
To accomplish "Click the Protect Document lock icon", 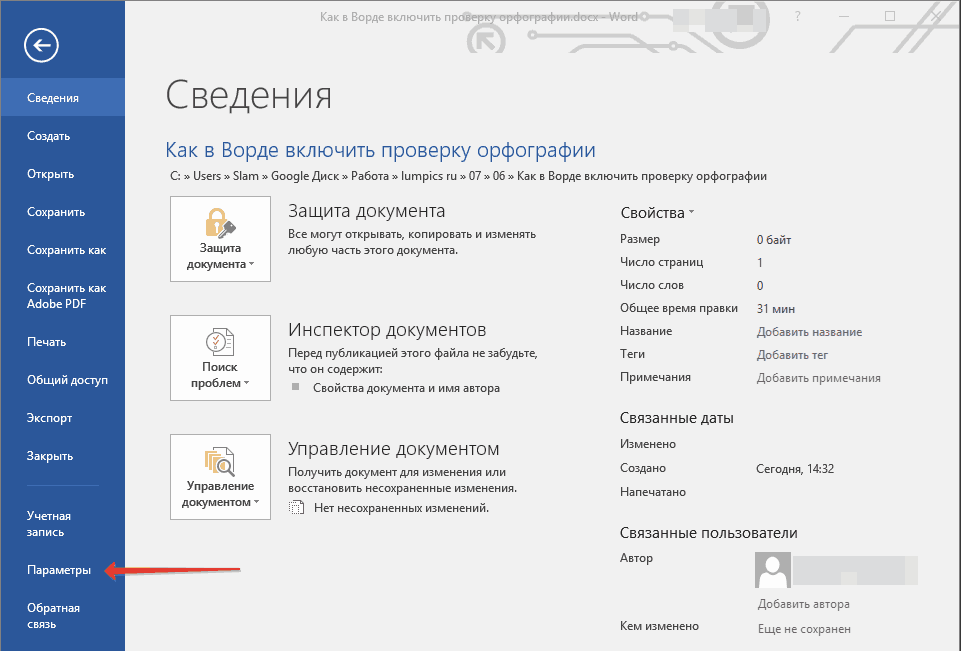I will [219, 222].
